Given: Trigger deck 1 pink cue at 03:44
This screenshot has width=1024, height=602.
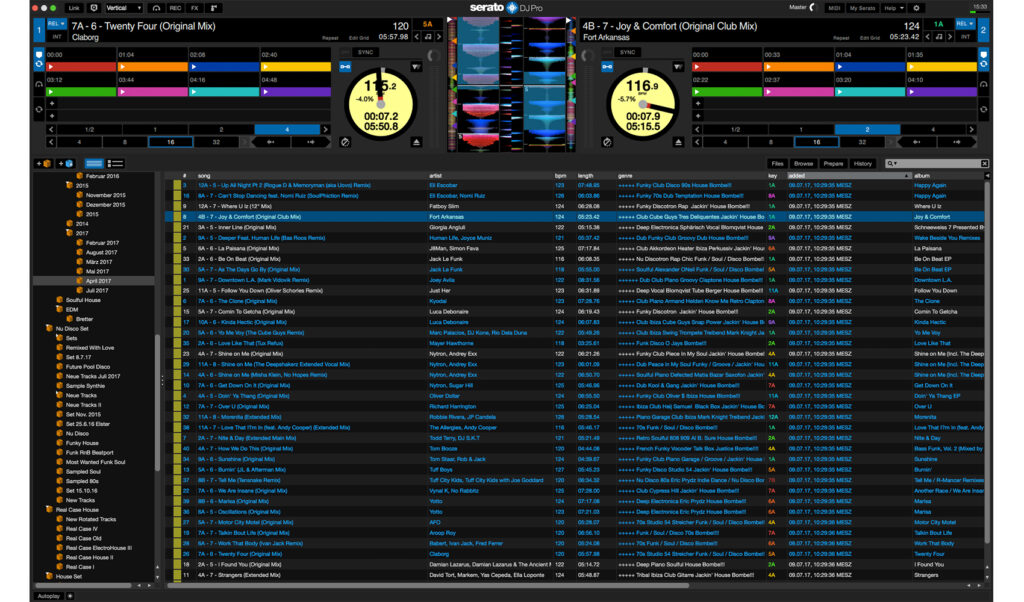Looking at the screenshot, I should [152, 92].
